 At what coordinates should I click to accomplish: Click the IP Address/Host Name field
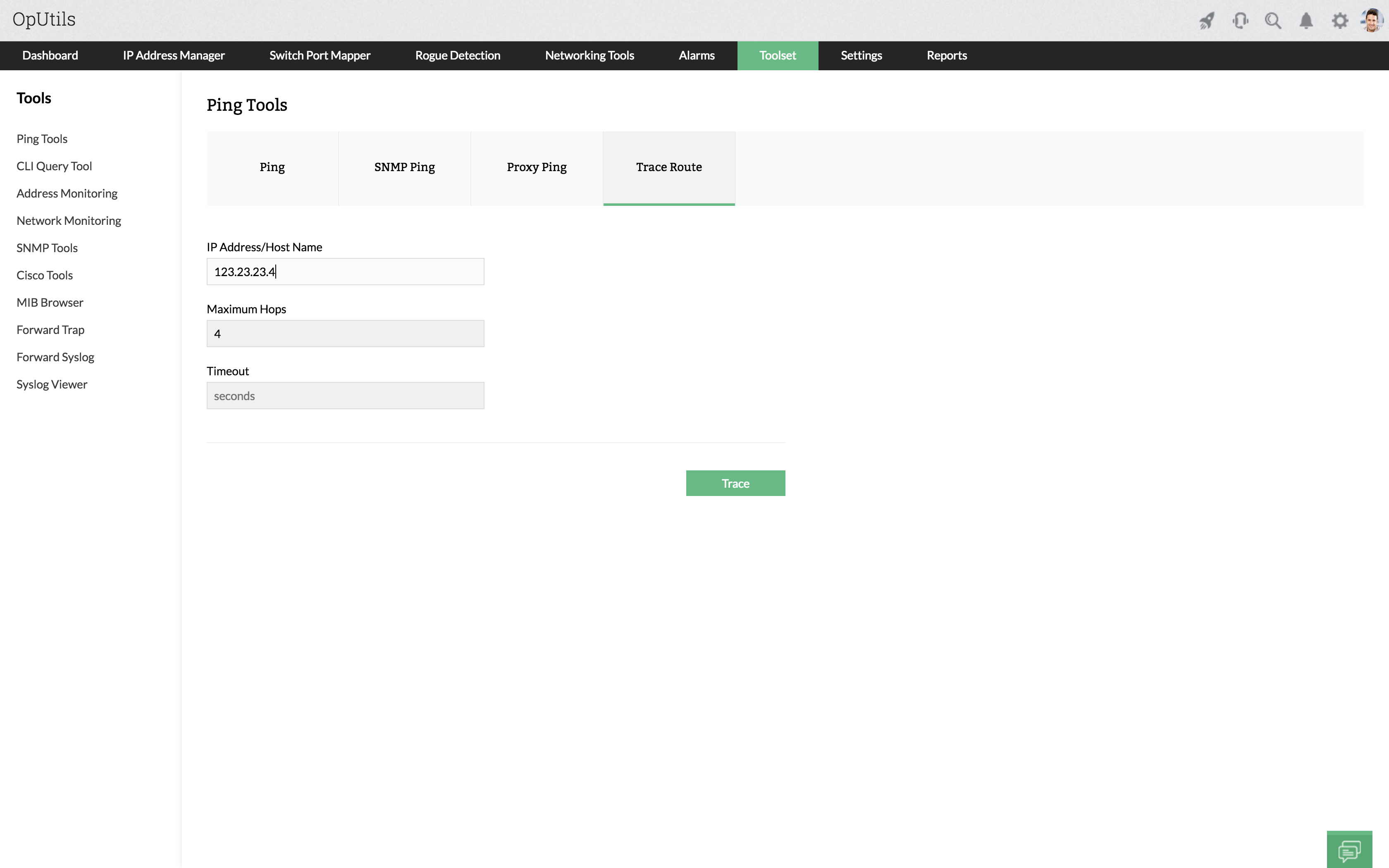[345, 272]
